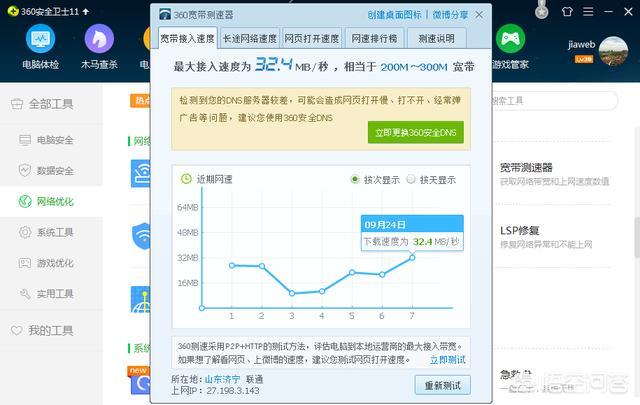Click the medal icon in title bar

542,10
